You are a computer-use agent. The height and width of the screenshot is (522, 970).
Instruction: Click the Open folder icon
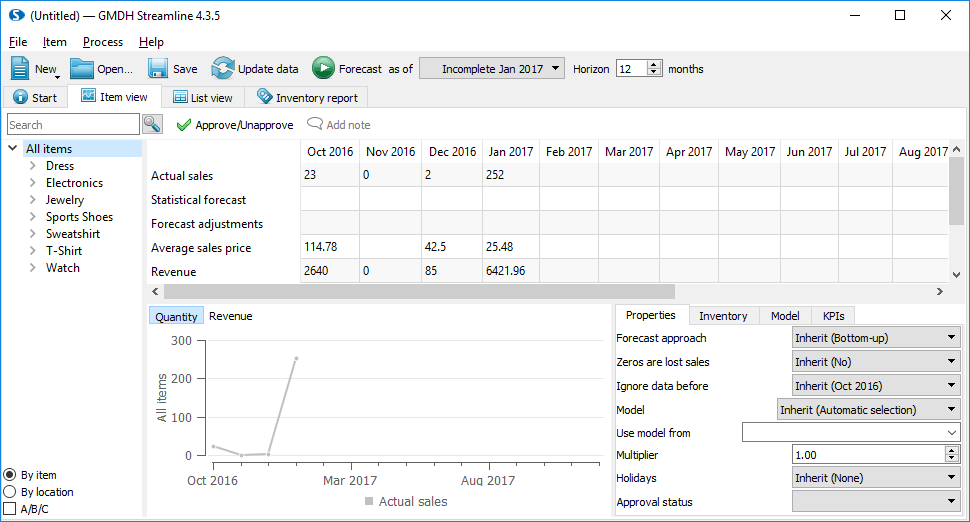81,69
